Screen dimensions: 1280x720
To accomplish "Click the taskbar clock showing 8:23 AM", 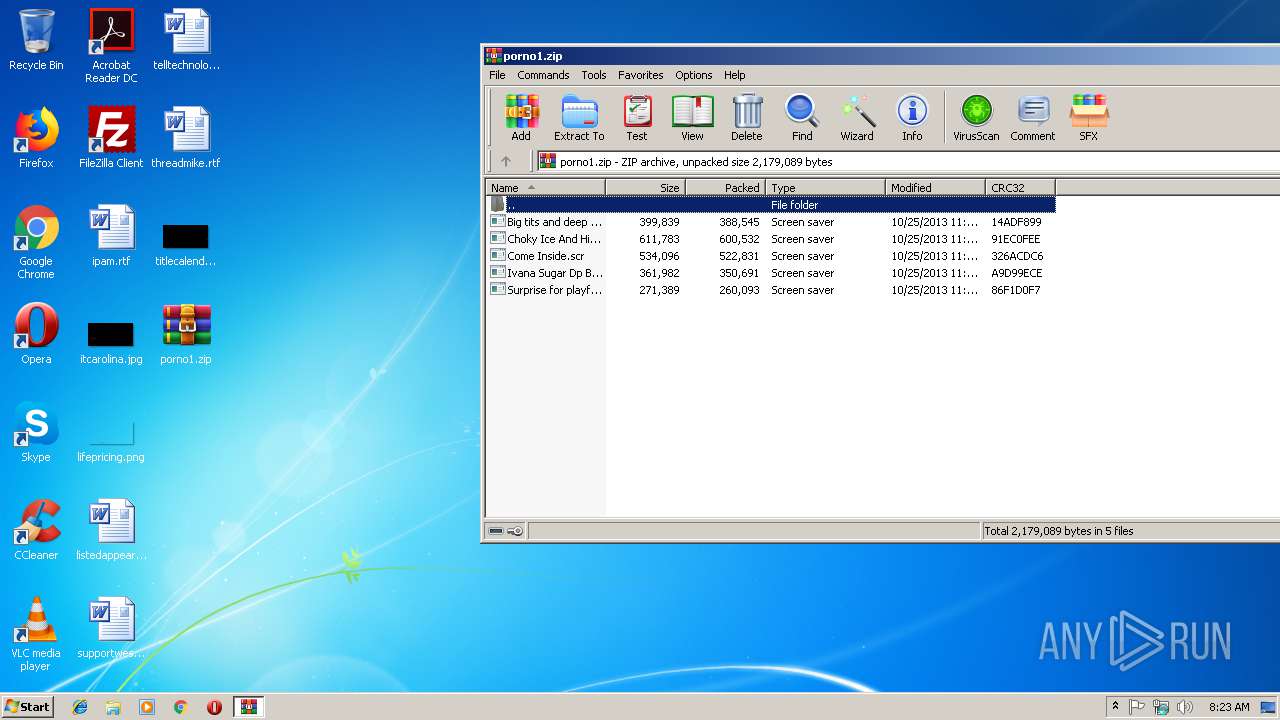I will 1229,707.
